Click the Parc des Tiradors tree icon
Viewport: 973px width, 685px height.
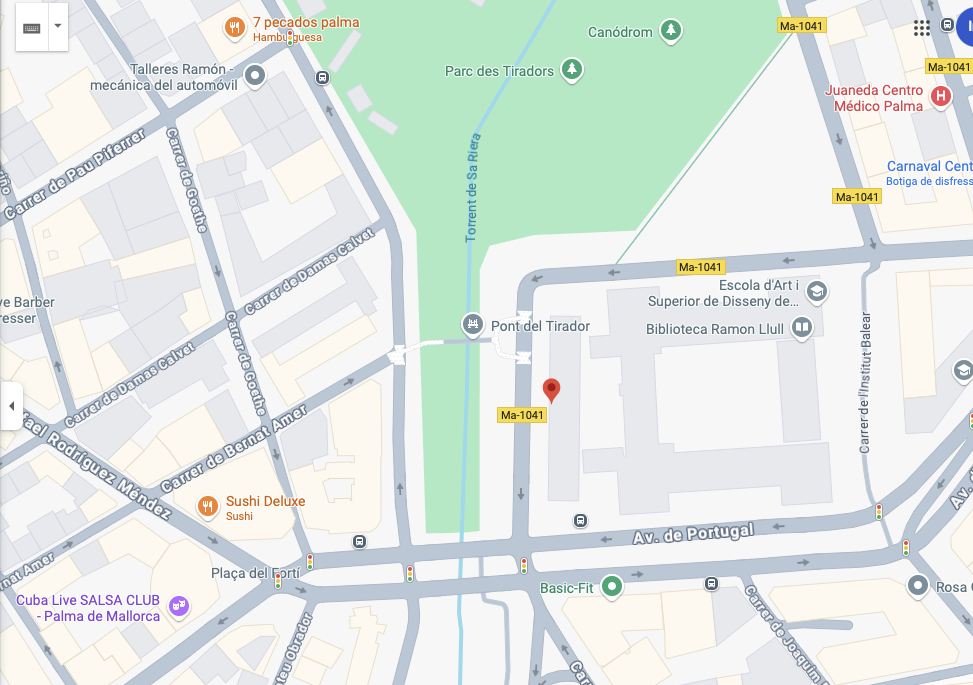point(572,69)
